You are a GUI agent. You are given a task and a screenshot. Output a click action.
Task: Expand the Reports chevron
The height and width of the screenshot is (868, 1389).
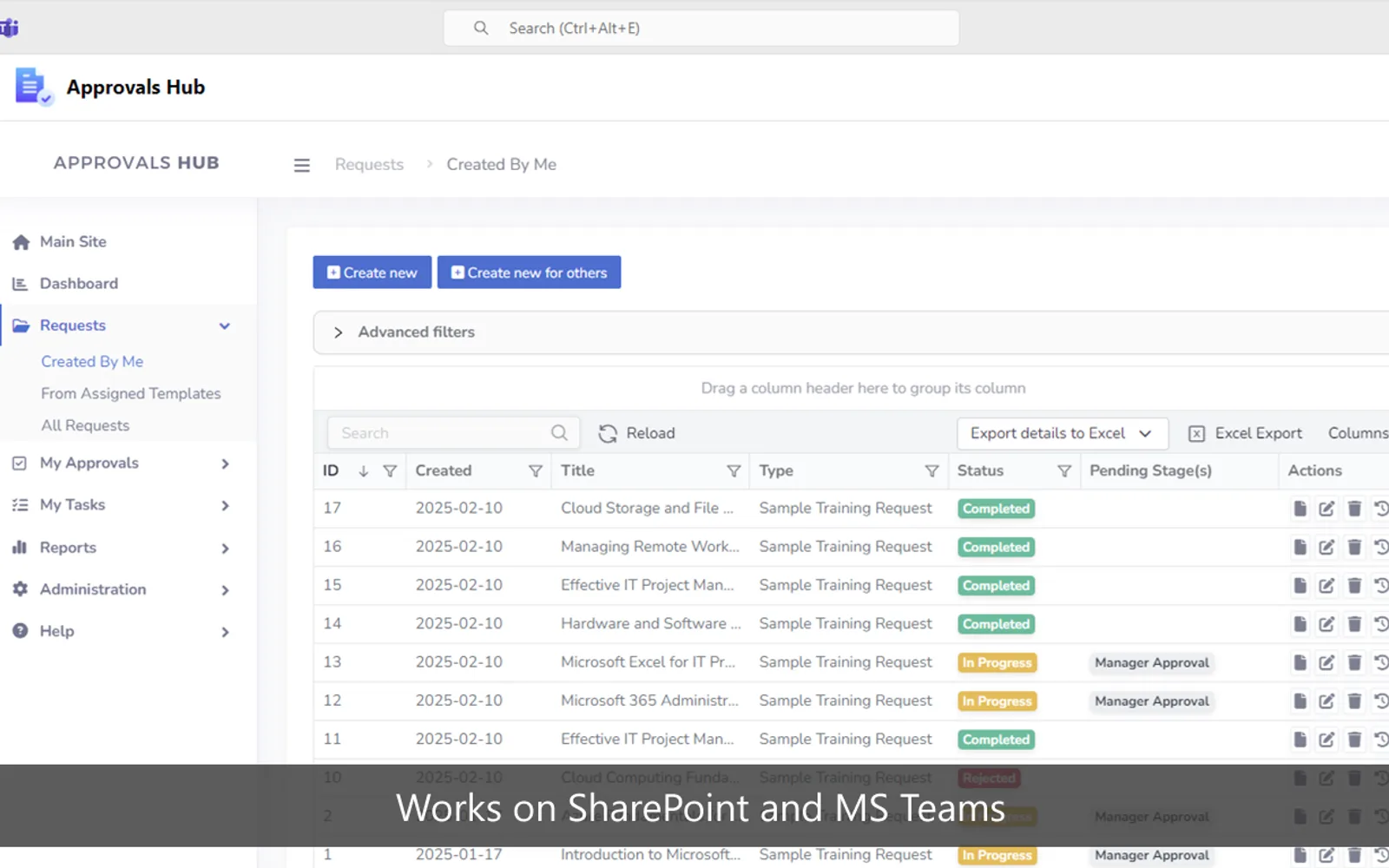click(x=225, y=549)
